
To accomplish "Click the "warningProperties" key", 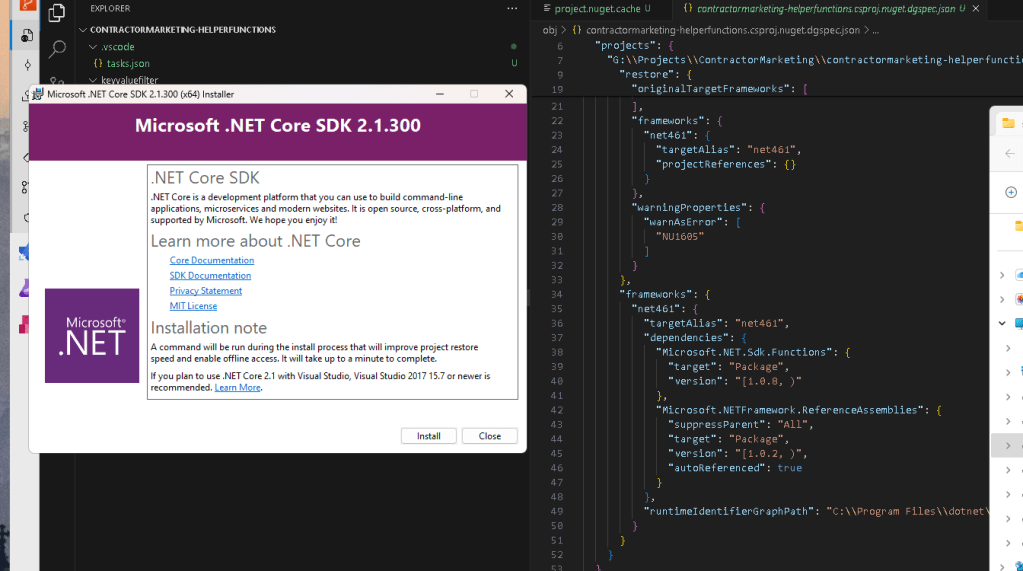I will point(689,208).
